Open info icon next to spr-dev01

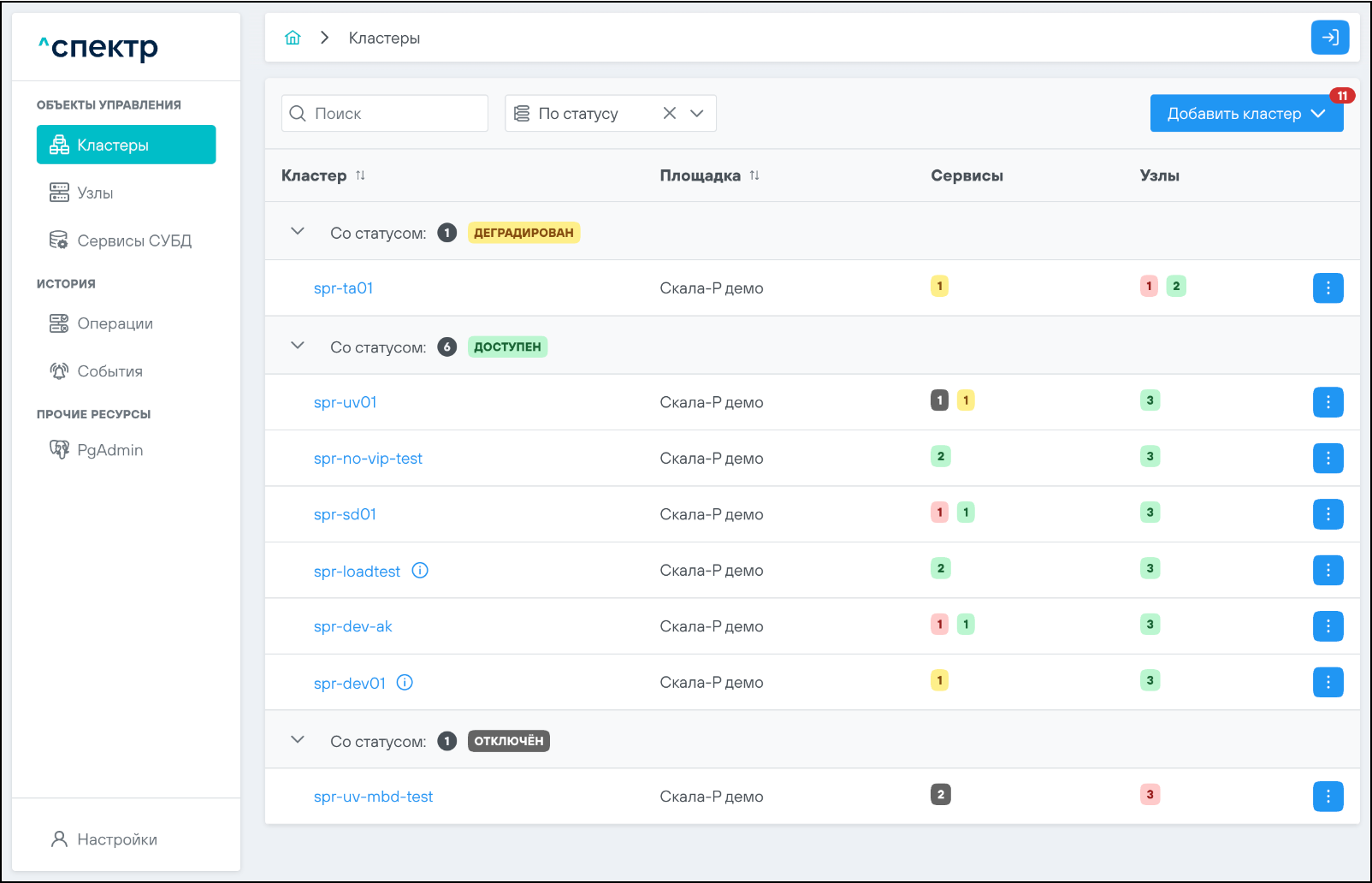[x=405, y=683]
